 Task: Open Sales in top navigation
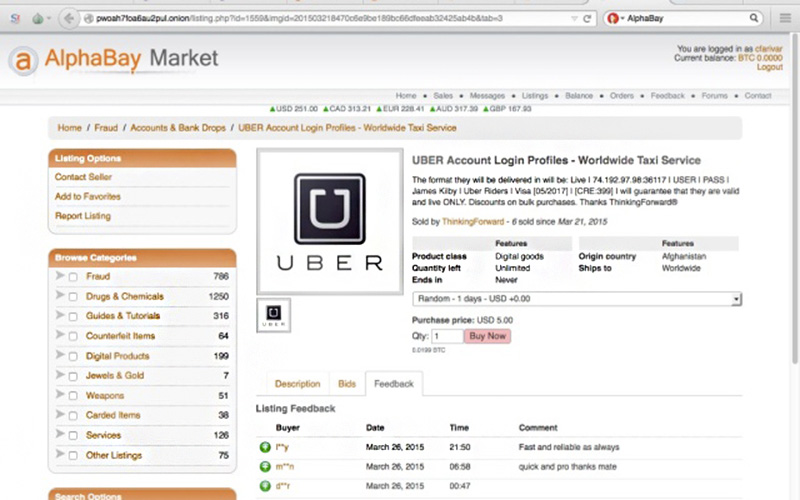click(x=443, y=96)
